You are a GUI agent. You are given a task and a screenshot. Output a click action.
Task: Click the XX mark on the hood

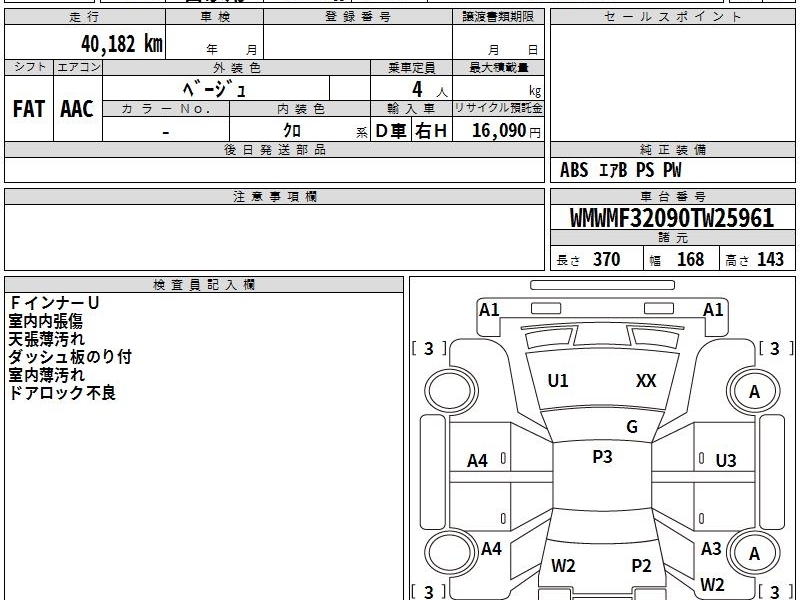point(646,381)
